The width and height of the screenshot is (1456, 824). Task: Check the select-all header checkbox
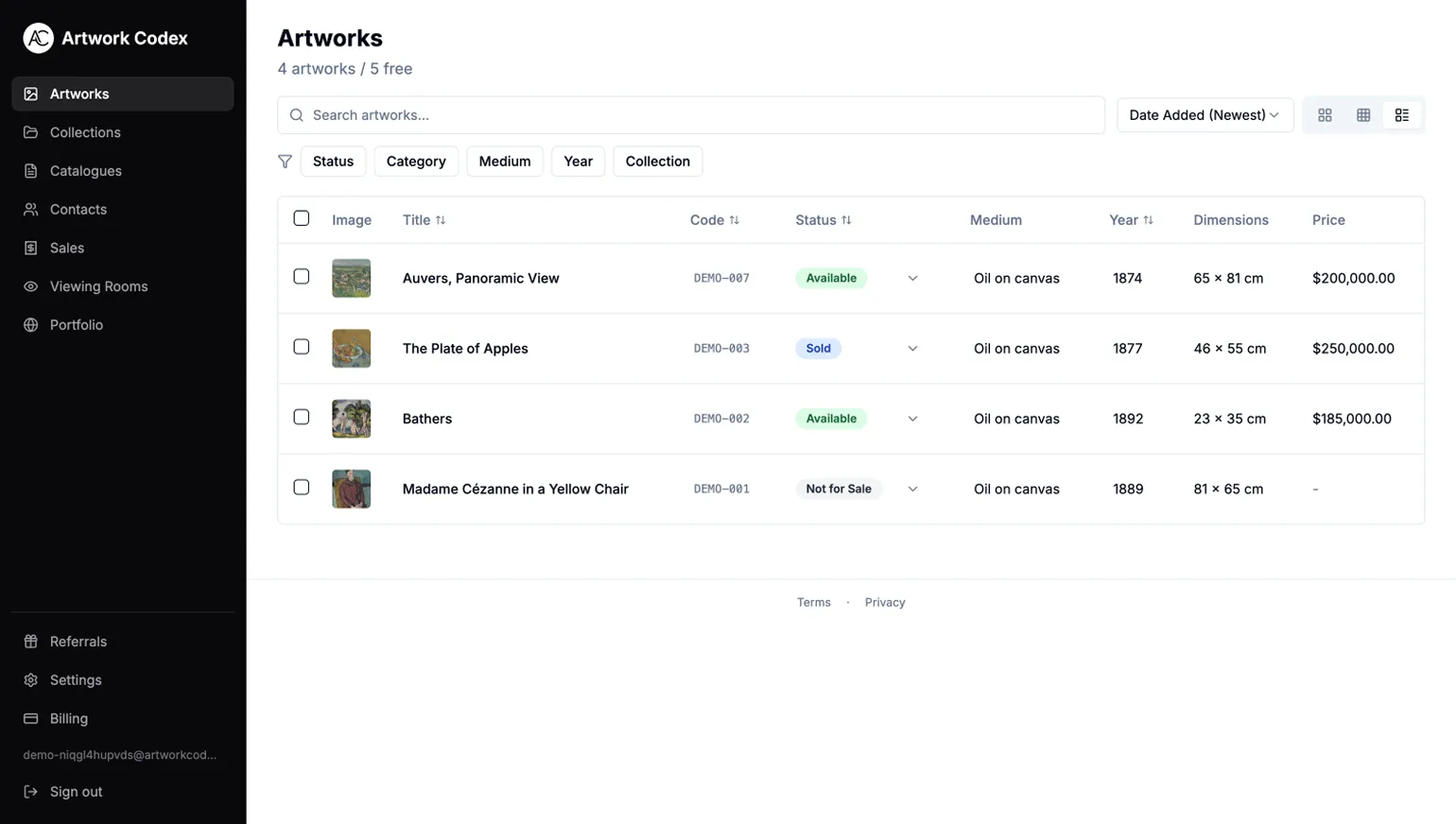pyautogui.click(x=302, y=218)
